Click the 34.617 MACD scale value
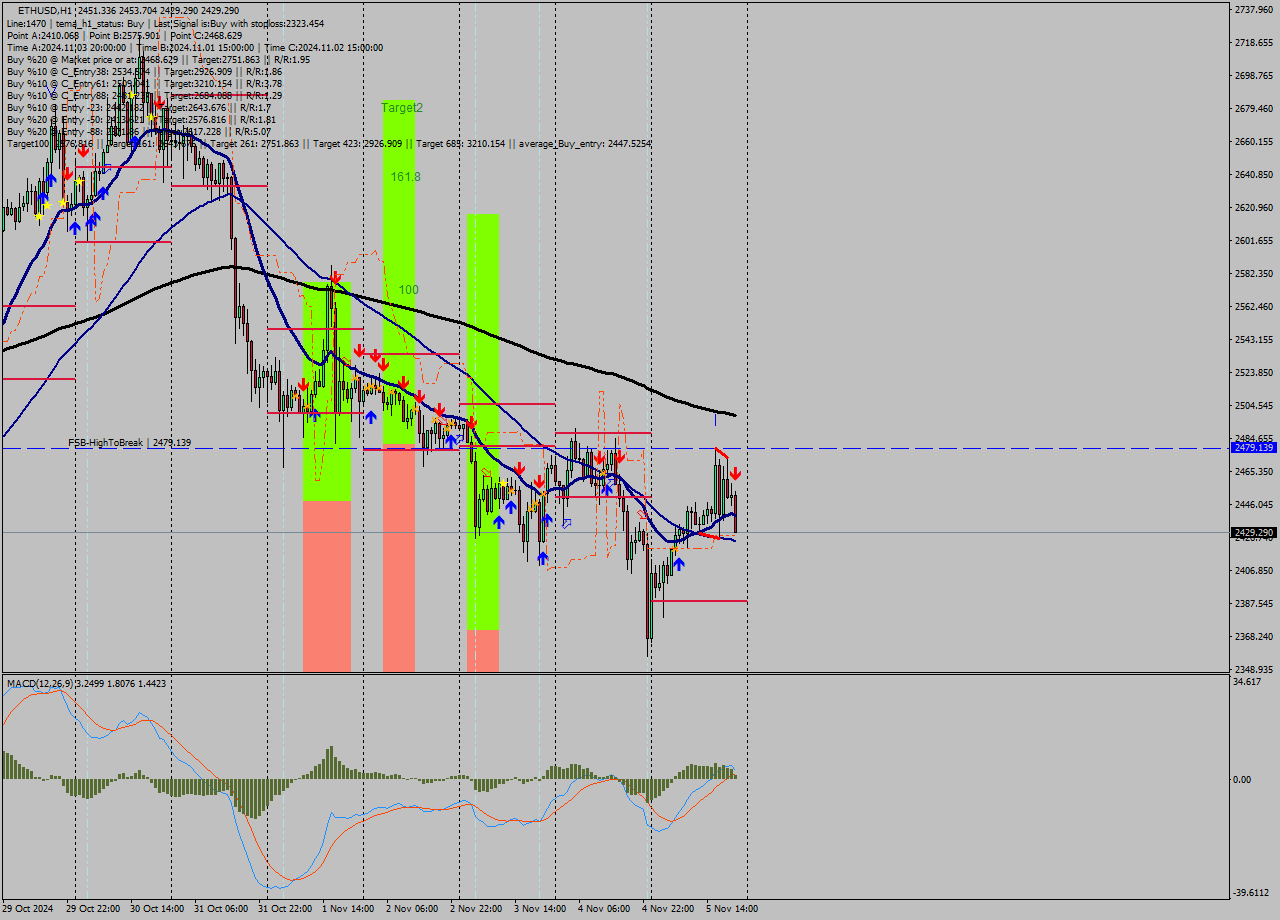Viewport: 1280px width, 920px height. coord(1247,681)
